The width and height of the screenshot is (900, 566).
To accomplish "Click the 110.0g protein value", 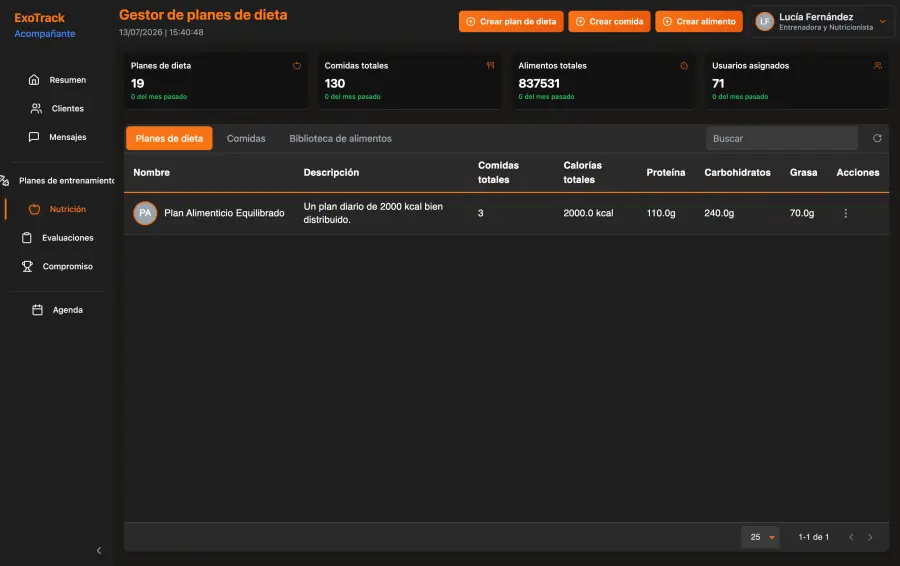I will [x=661, y=213].
